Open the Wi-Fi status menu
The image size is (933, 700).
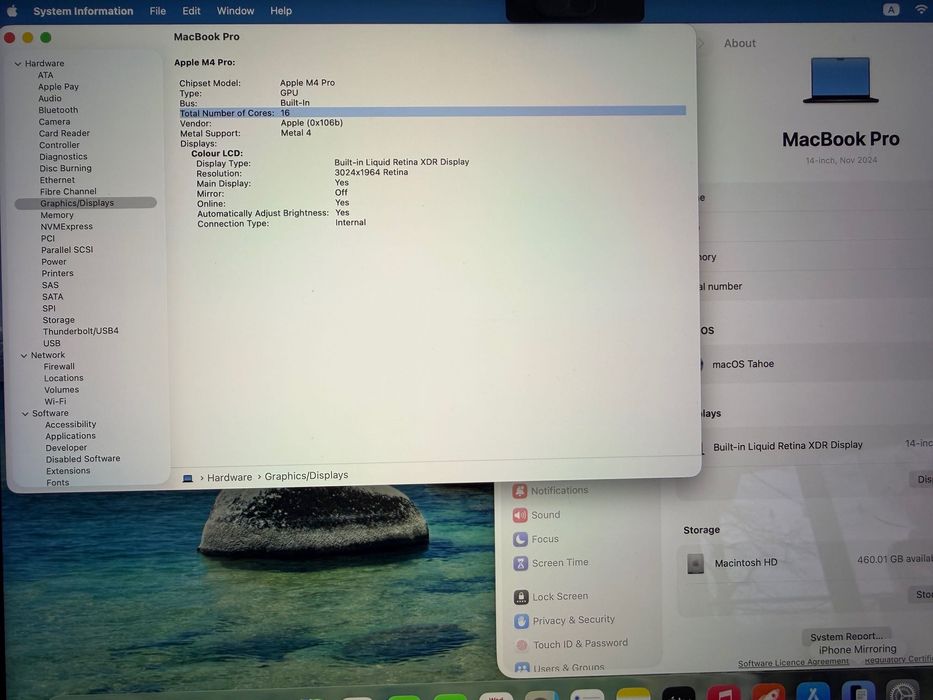(921, 10)
